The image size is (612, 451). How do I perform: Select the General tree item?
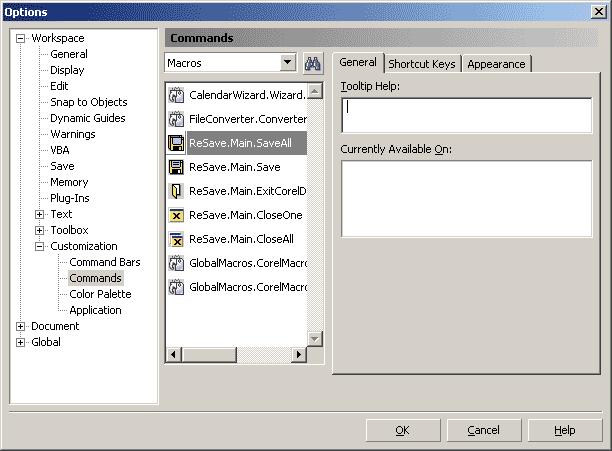click(x=69, y=54)
